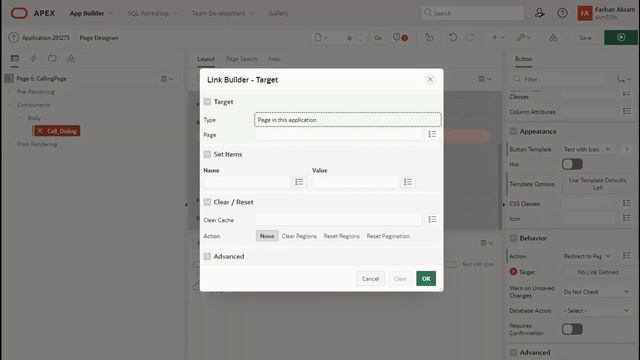This screenshot has height=360, width=640.
Task: Click the OK button
Action: pyautogui.click(x=426, y=279)
